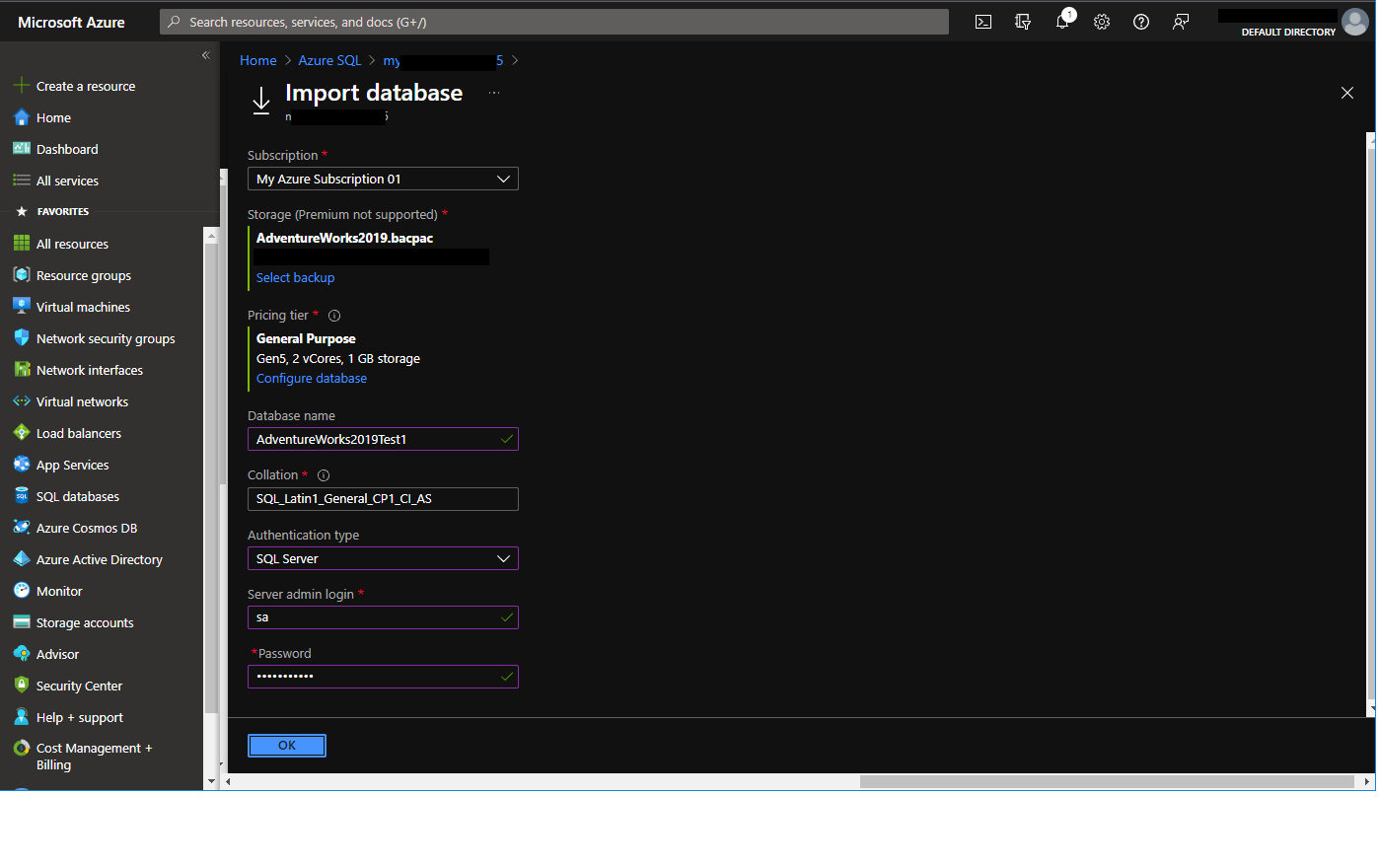Screen dimensions: 1379x868
Task: Go to Home breadcrumb link
Action: click(x=258, y=60)
